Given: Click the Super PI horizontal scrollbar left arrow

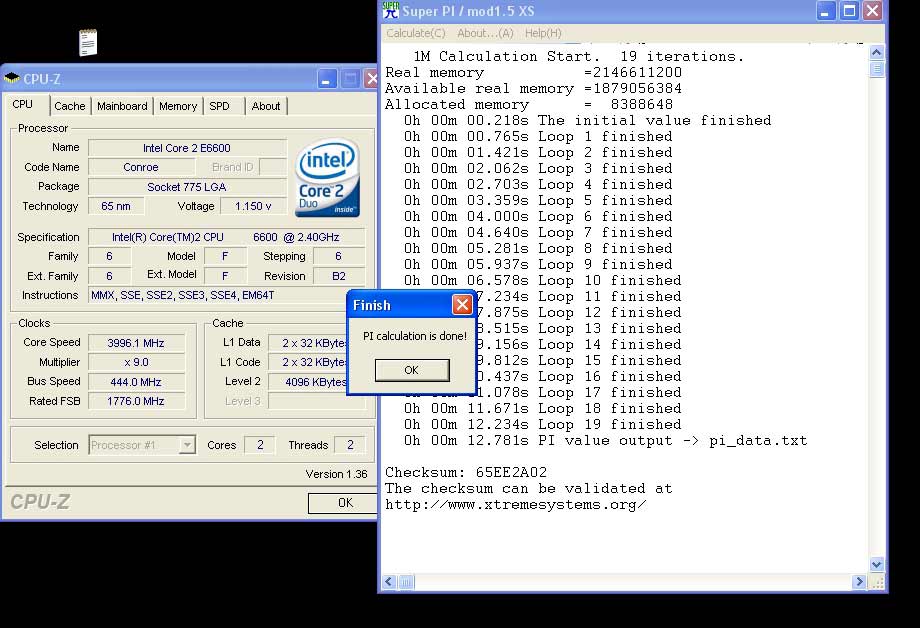Looking at the screenshot, I should [x=389, y=582].
